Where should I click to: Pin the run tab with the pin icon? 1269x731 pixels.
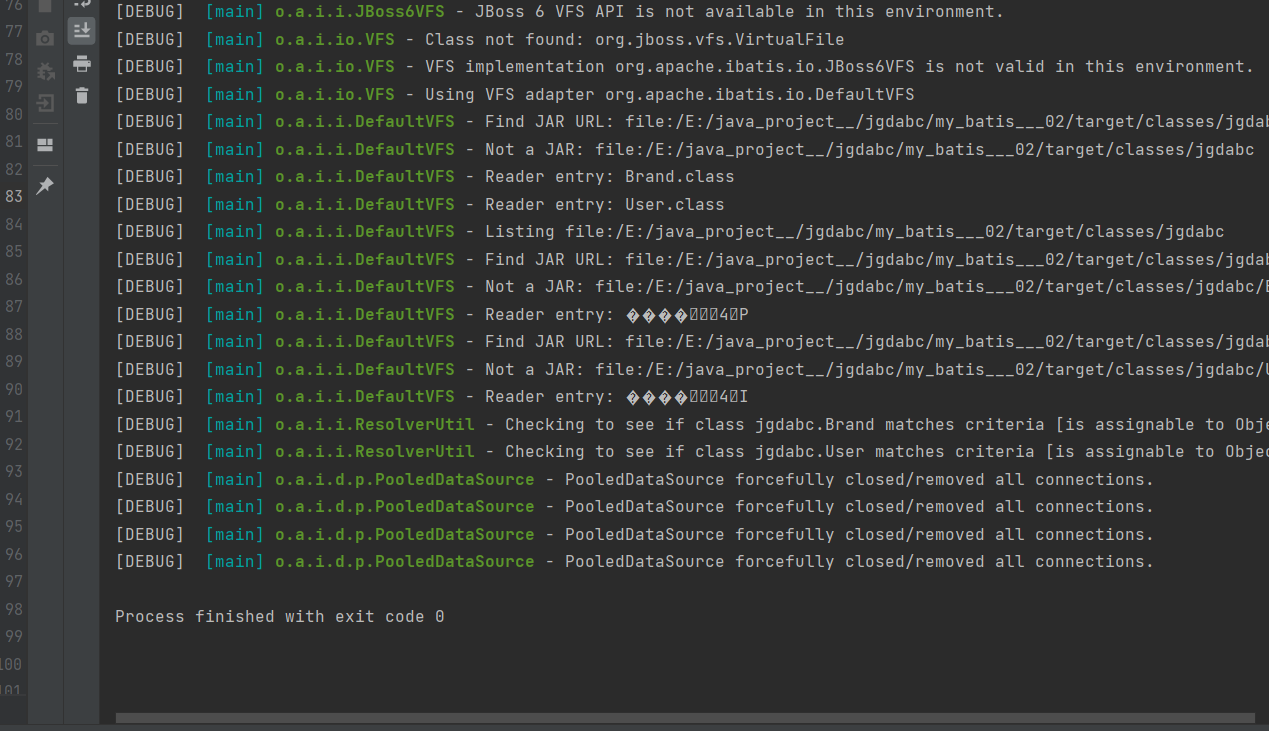coord(45,187)
